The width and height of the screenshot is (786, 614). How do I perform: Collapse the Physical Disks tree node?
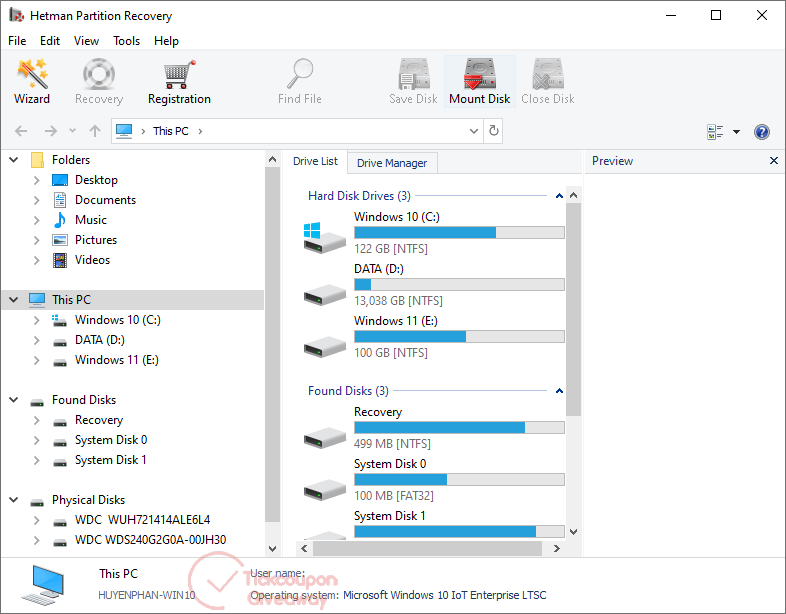click(x=14, y=500)
